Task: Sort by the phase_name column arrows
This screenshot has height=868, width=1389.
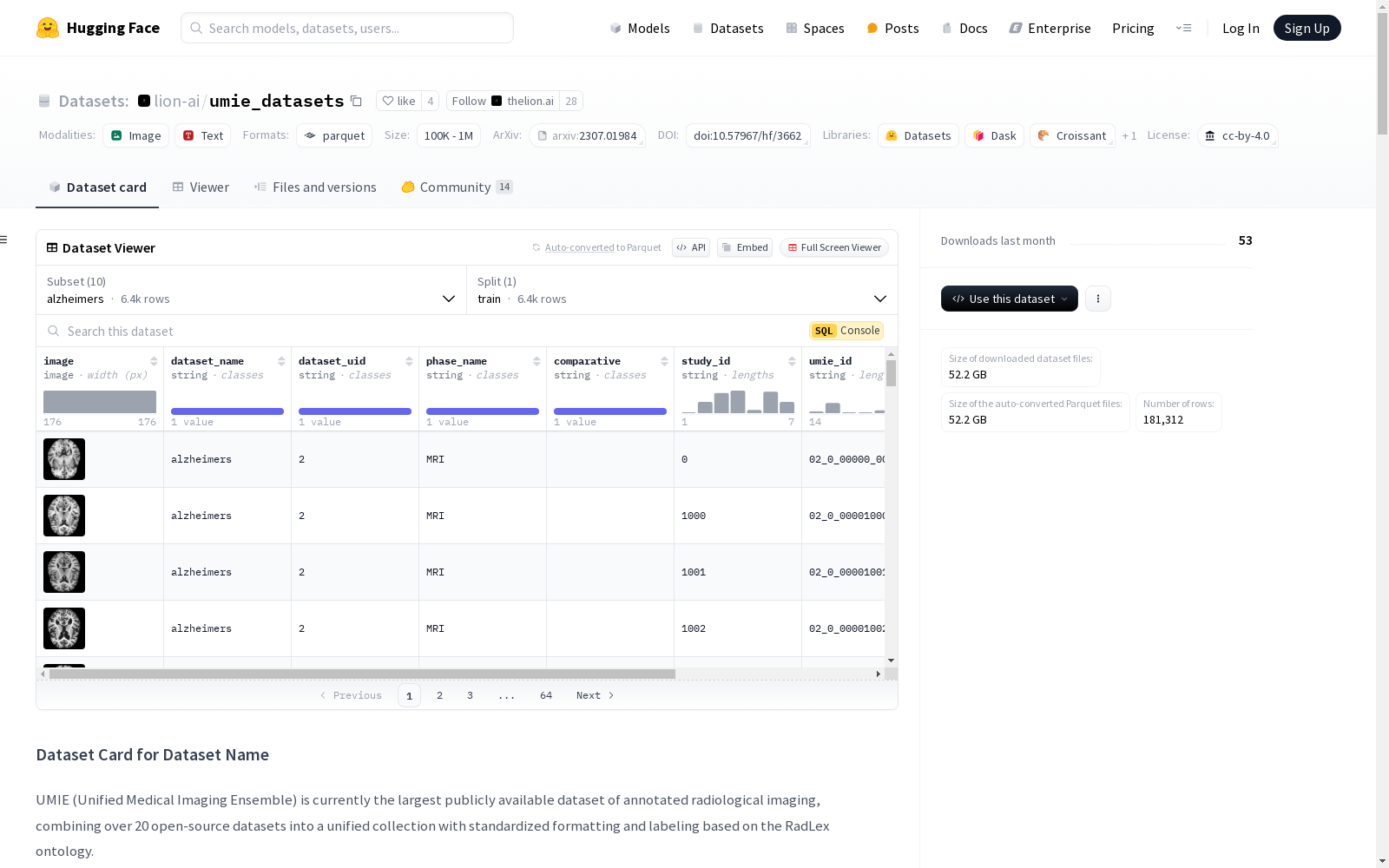Action: (x=537, y=361)
